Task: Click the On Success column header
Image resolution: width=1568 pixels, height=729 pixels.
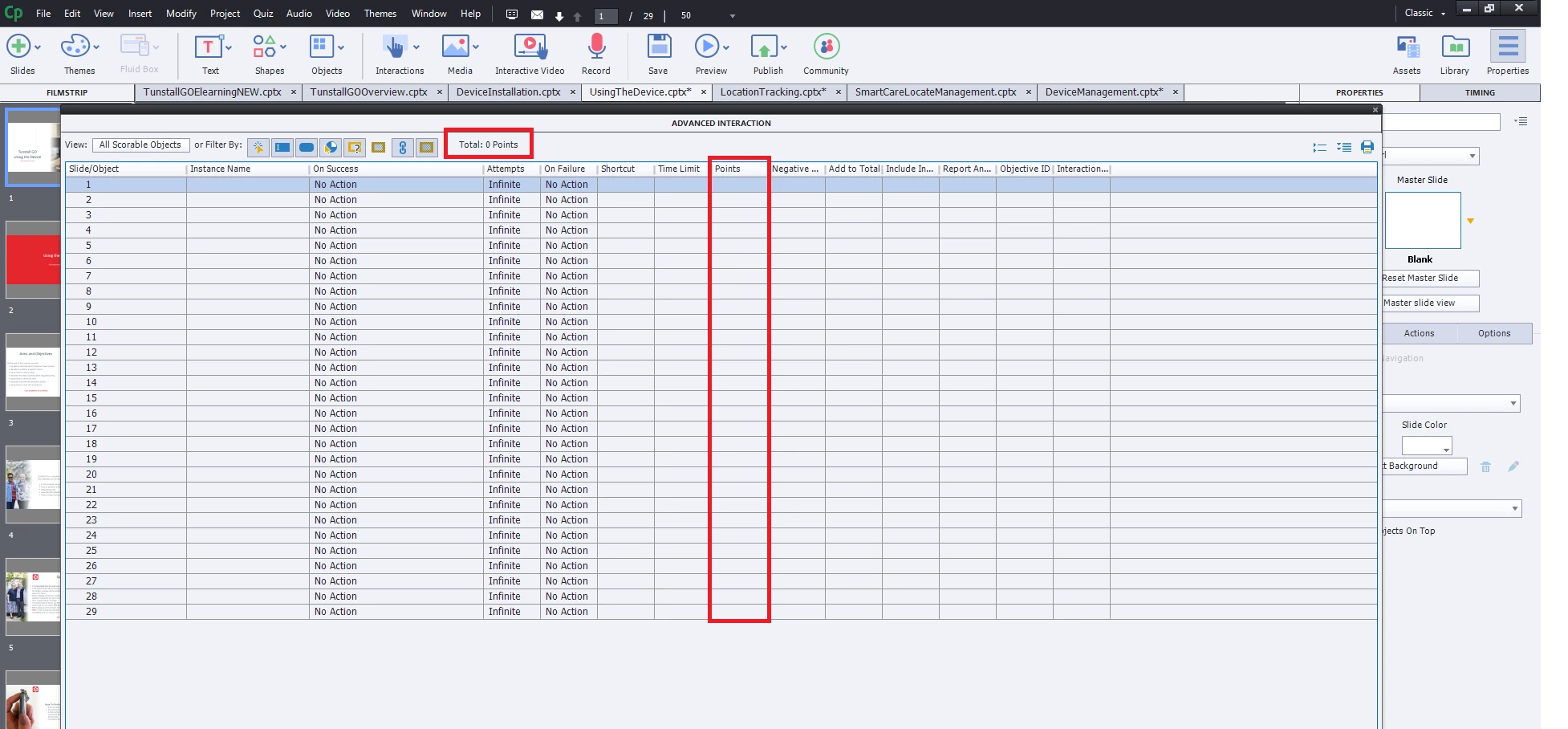Action: pyautogui.click(x=396, y=169)
